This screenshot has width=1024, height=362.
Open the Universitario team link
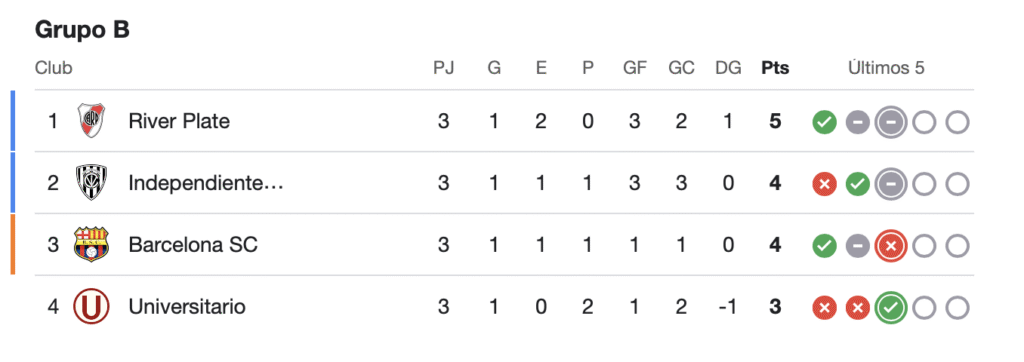pyautogui.click(x=187, y=306)
